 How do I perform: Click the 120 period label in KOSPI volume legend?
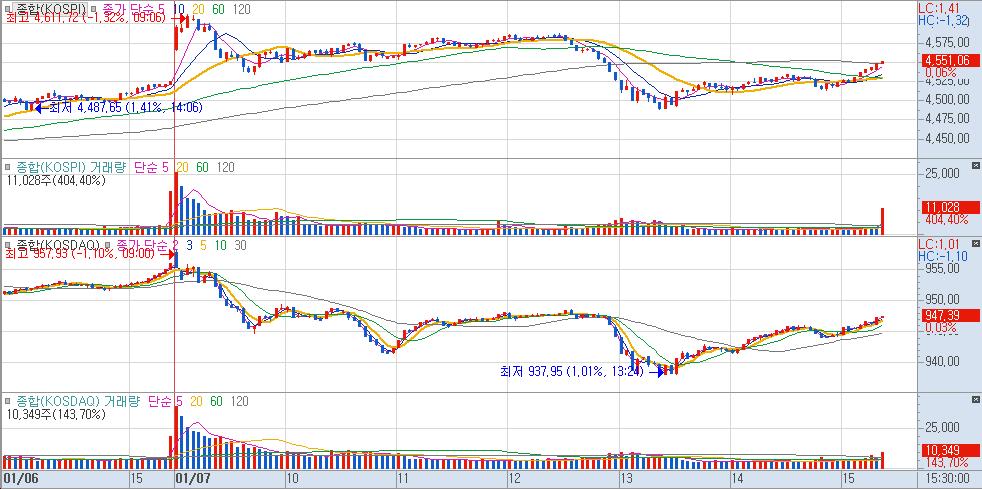click(x=225, y=168)
